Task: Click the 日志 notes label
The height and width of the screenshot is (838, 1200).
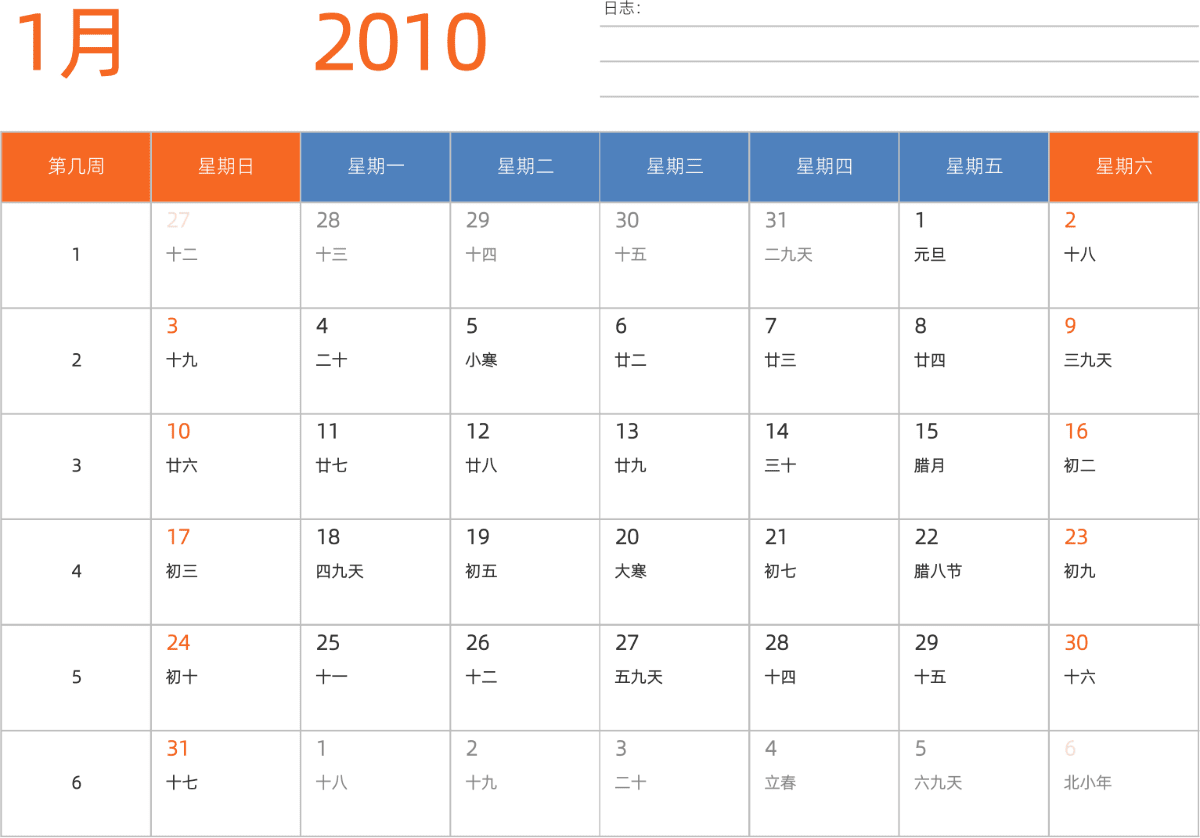Action: click(622, 9)
